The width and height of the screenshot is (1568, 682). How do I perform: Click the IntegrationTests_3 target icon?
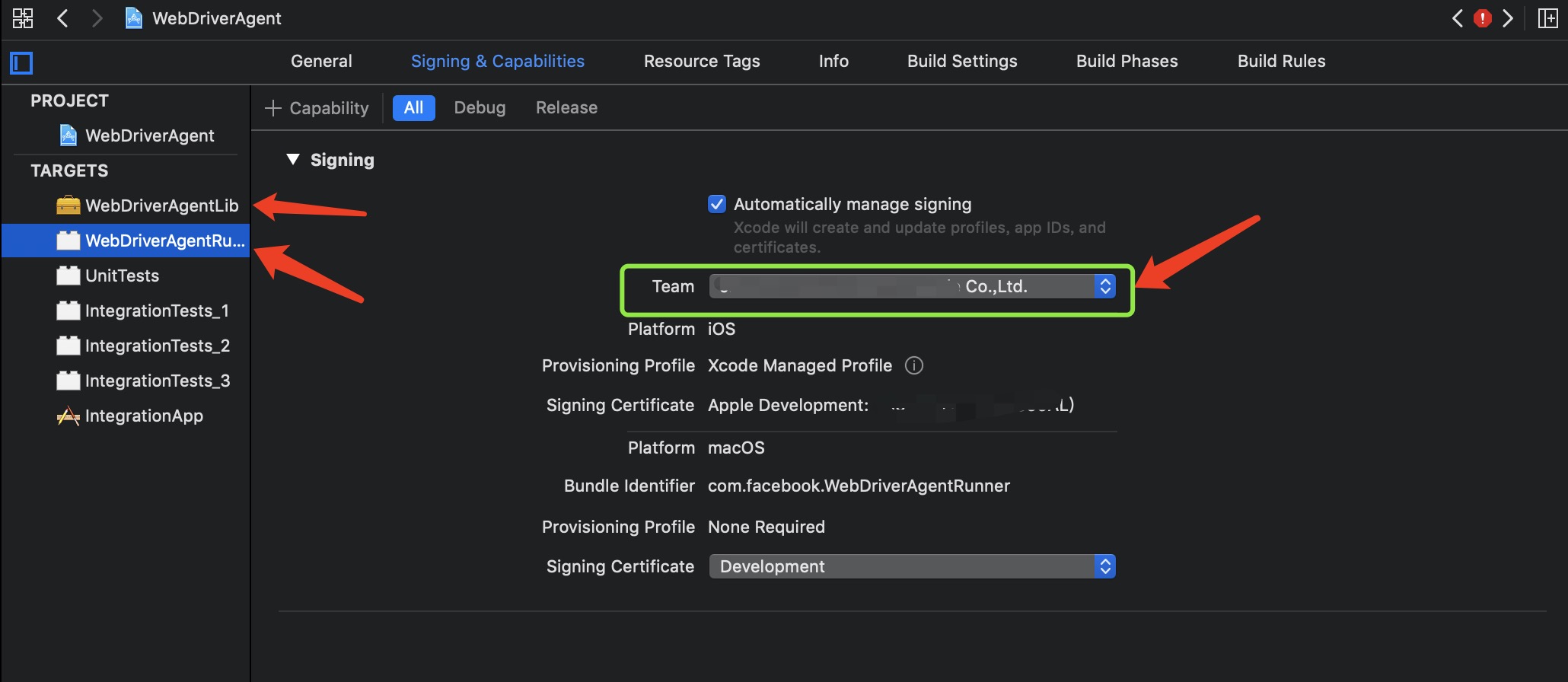pos(69,381)
